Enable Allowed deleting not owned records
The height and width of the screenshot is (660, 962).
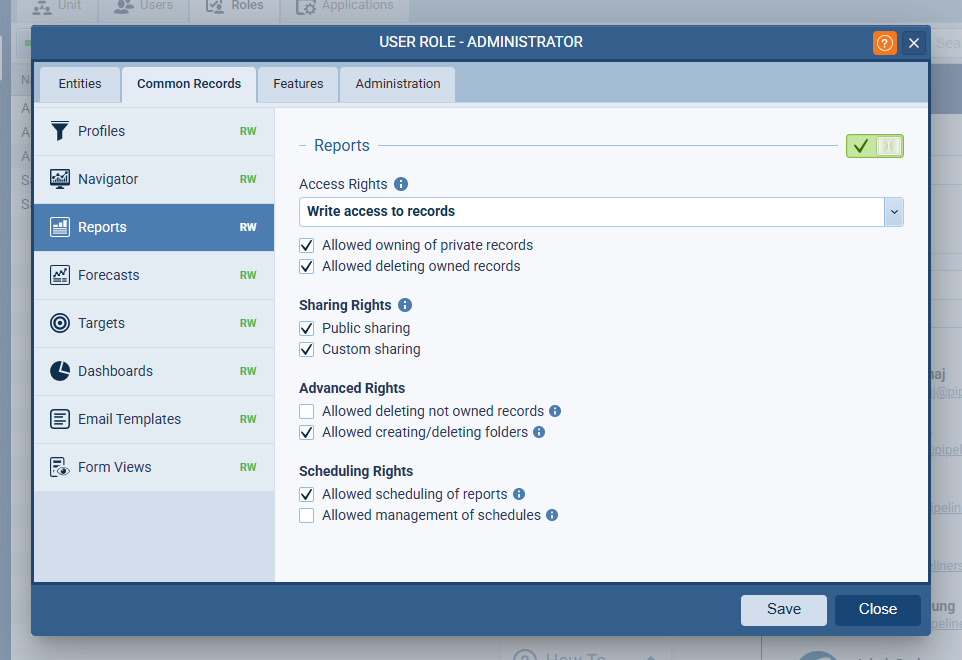[307, 411]
